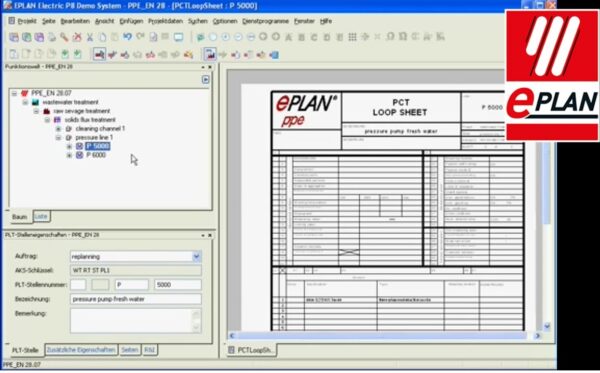
Task: Click the horizontal scrollbar left arrow
Action: tap(232, 336)
